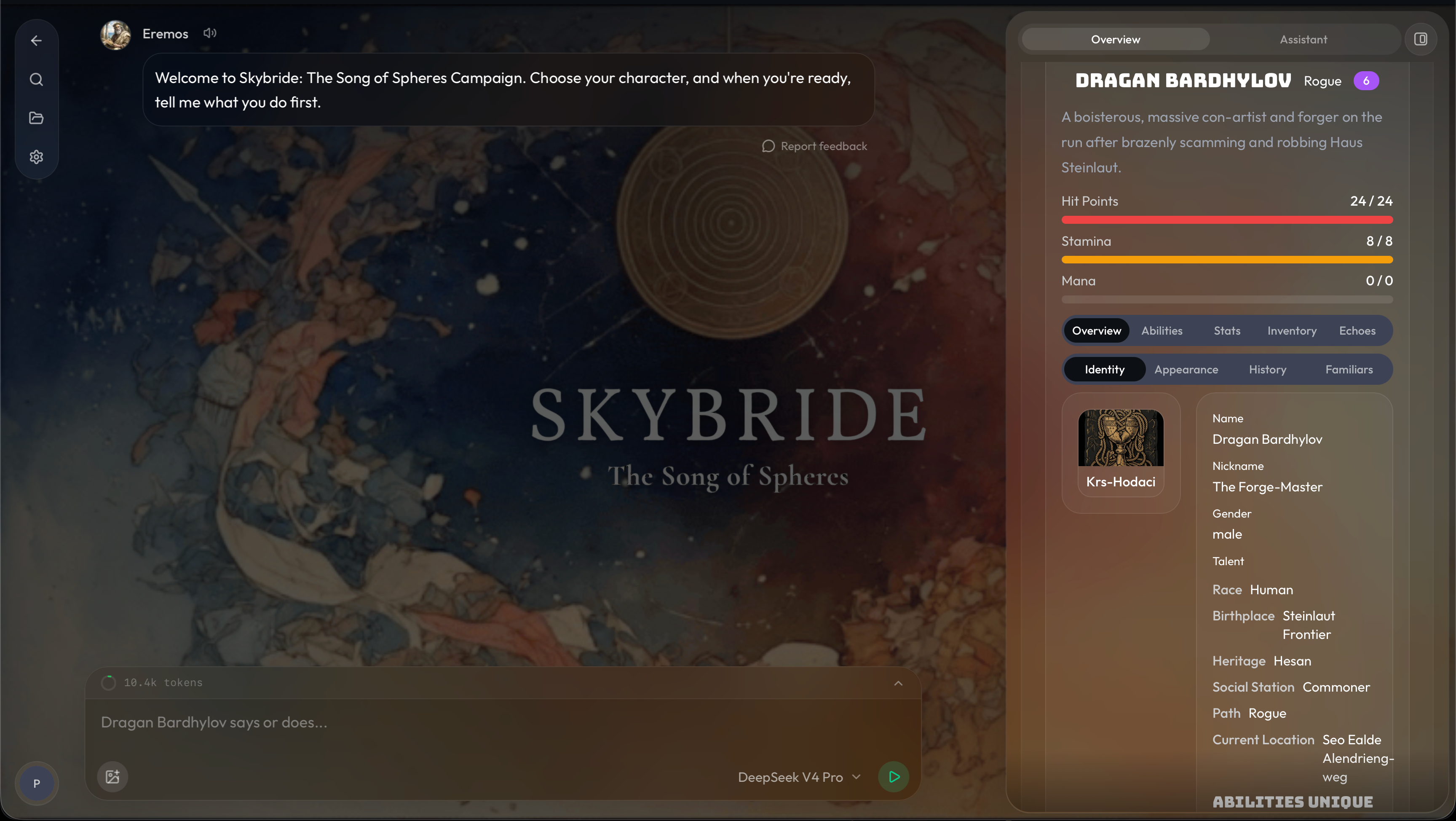
Task: Select the character Overview sub-tab
Action: pos(1097,331)
